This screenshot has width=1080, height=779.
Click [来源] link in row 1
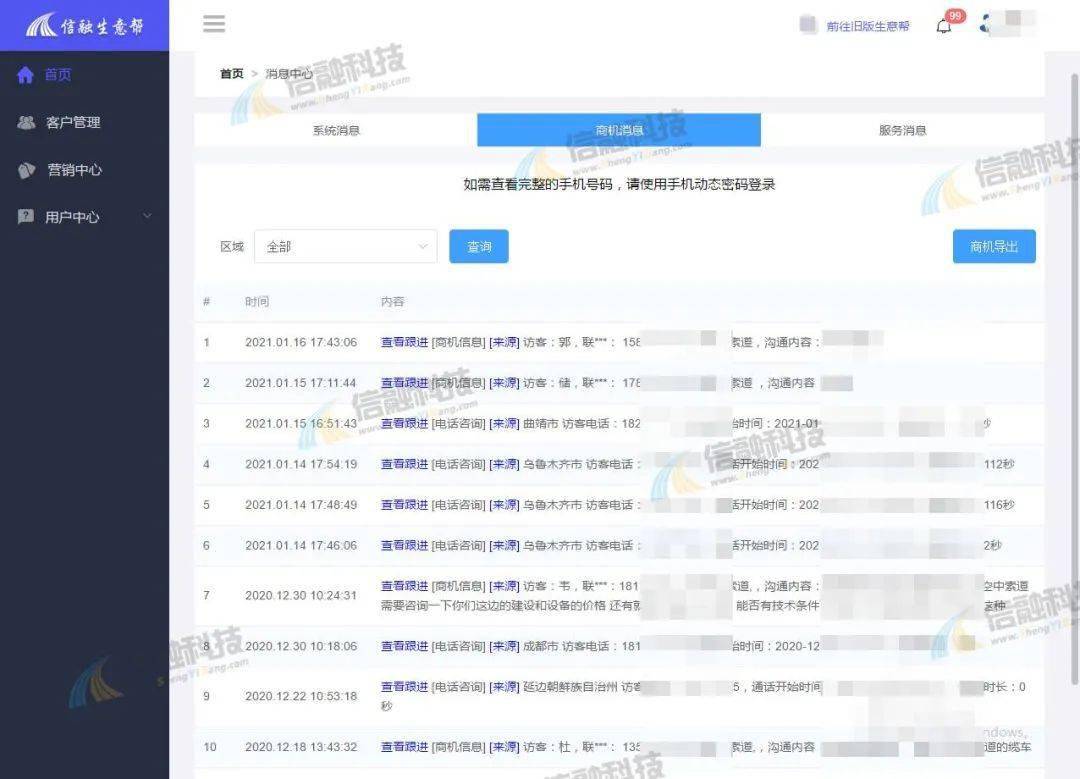point(504,342)
